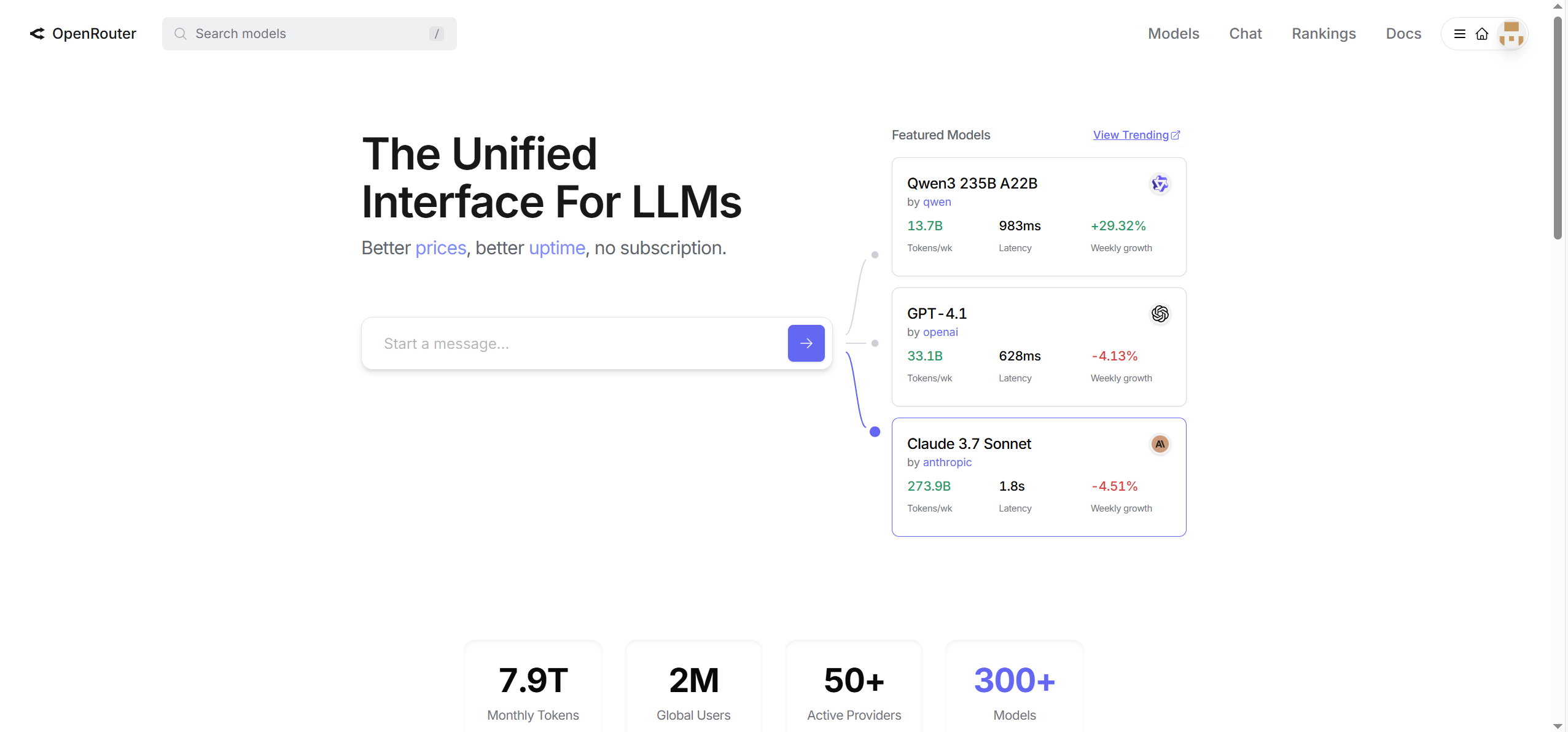This screenshot has height=732, width=1568.
Task: Open the qwen provider link
Action: tap(937, 202)
